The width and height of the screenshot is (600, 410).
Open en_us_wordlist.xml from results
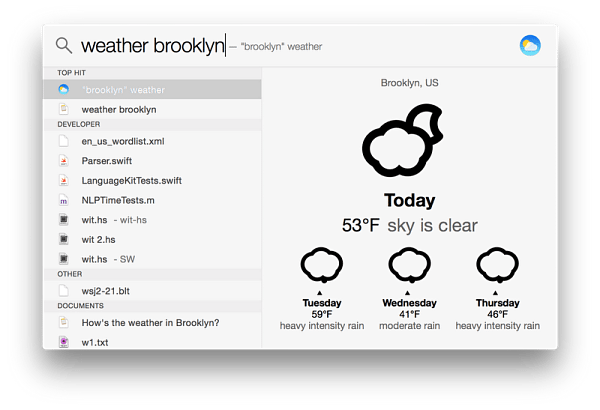pos(152,141)
